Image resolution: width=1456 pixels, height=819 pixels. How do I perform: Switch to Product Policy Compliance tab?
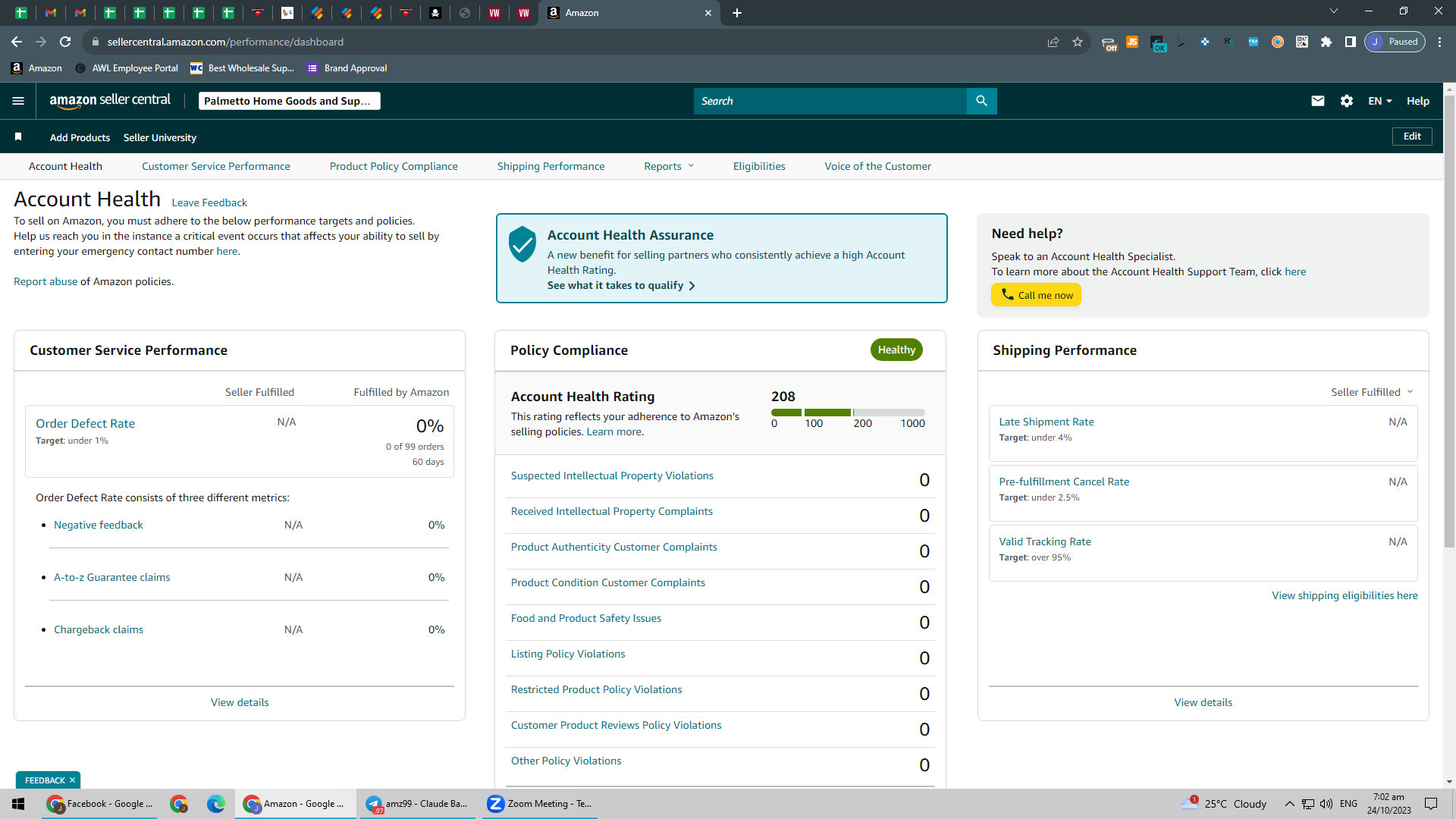point(394,166)
